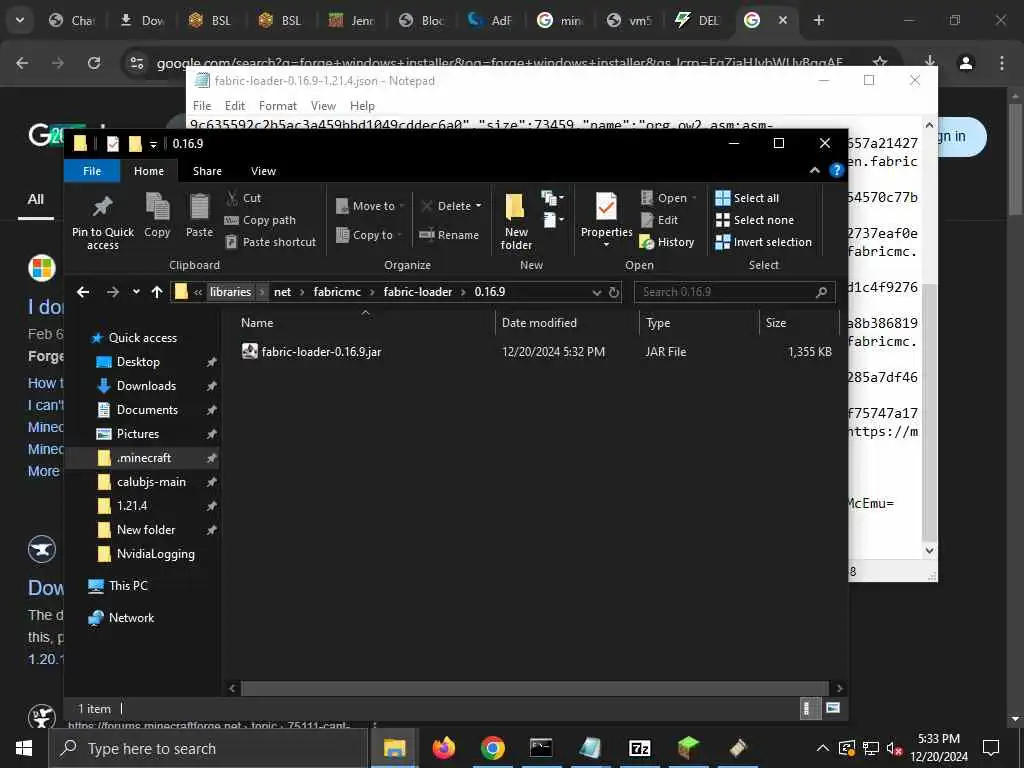Image resolution: width=1024 pixels, height=768 pixels.
Task: Click the Paste icon in ribbon
Action: click(x=199, y=207)
